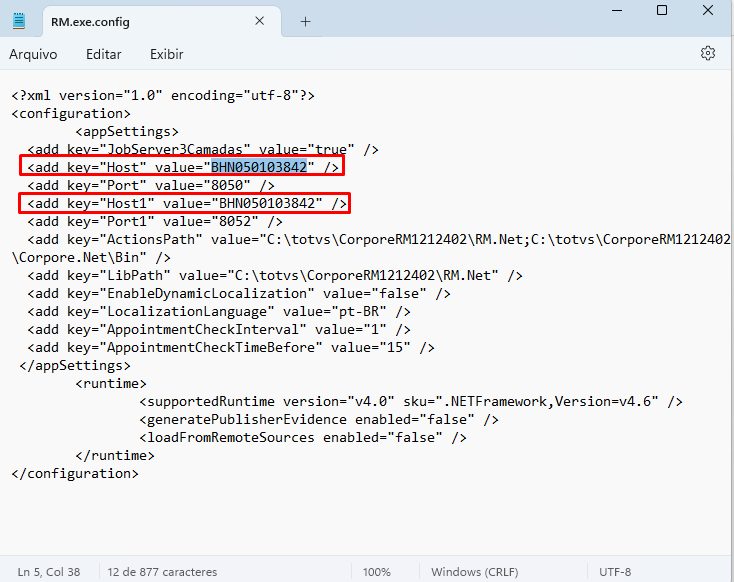734x582 pixels.
Task: Add a new tab with plus button
Action: (x=305, y=22)
